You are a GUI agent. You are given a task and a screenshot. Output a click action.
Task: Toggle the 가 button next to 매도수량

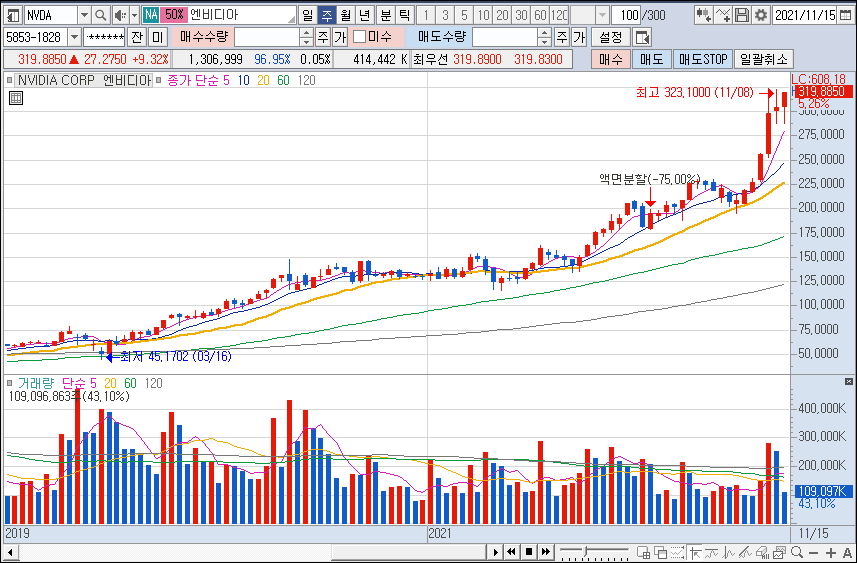579,37
